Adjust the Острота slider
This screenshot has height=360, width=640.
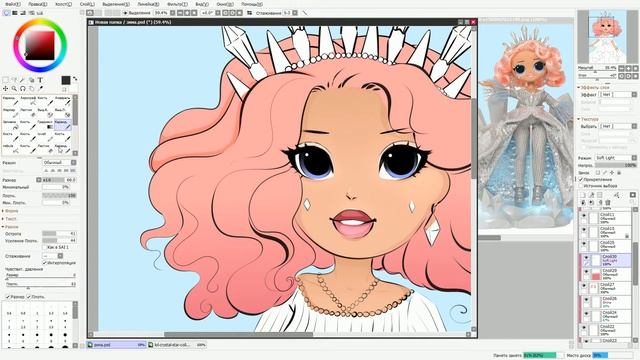[59, 233]
